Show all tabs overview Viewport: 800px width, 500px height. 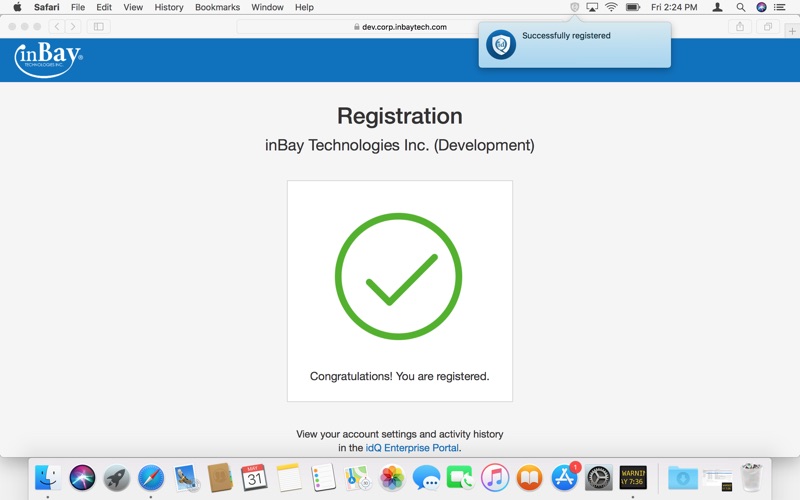tap(768, 27)
